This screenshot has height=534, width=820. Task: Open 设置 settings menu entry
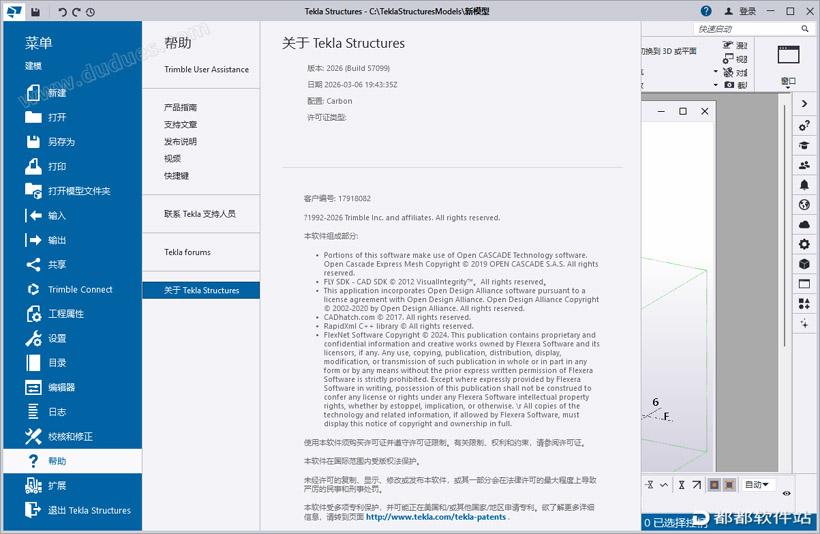pyautogui.click(x=73, y=338)
